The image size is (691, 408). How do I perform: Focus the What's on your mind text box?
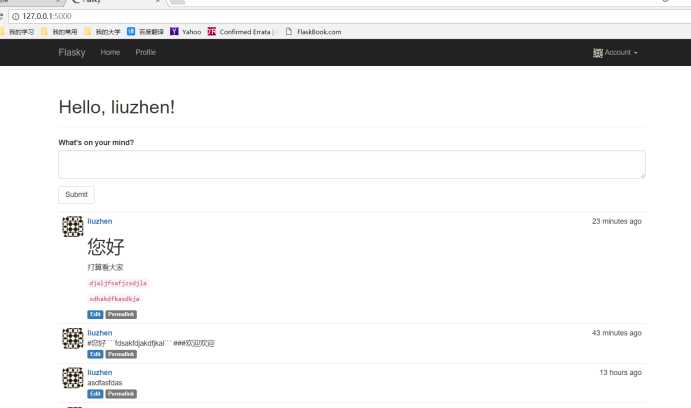pos(352,164)
